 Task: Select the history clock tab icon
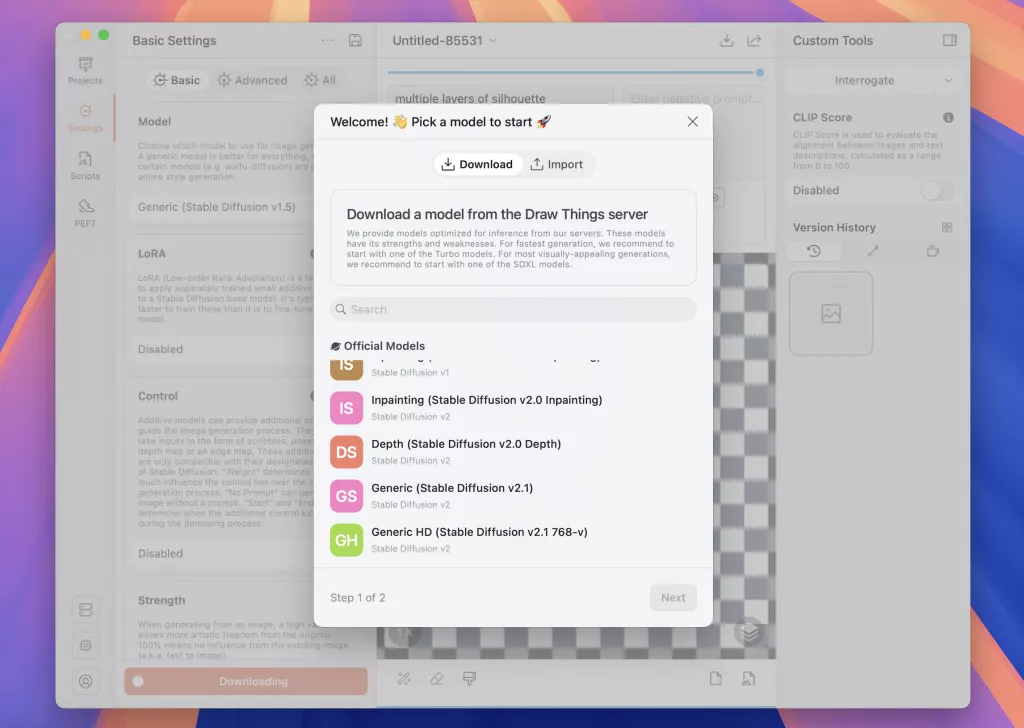pos(814,251)
